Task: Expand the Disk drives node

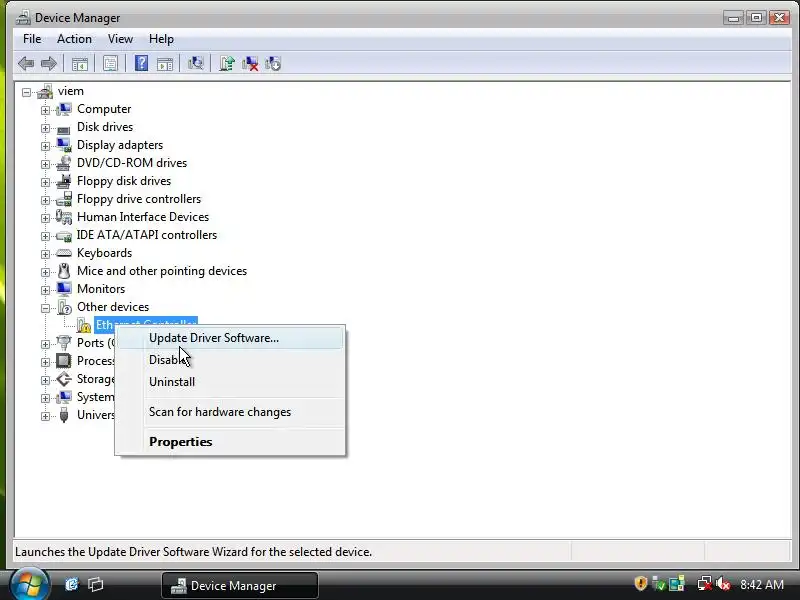Action: click(x=45, y=128)
